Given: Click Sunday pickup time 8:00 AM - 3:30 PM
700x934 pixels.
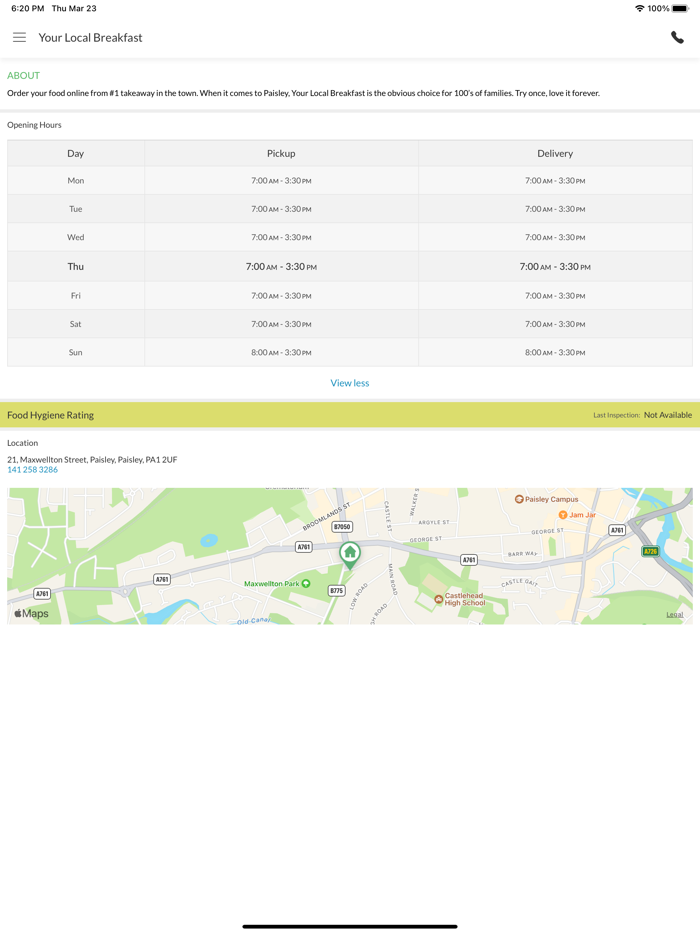Looking at the screenshot, I should (281, 353).
